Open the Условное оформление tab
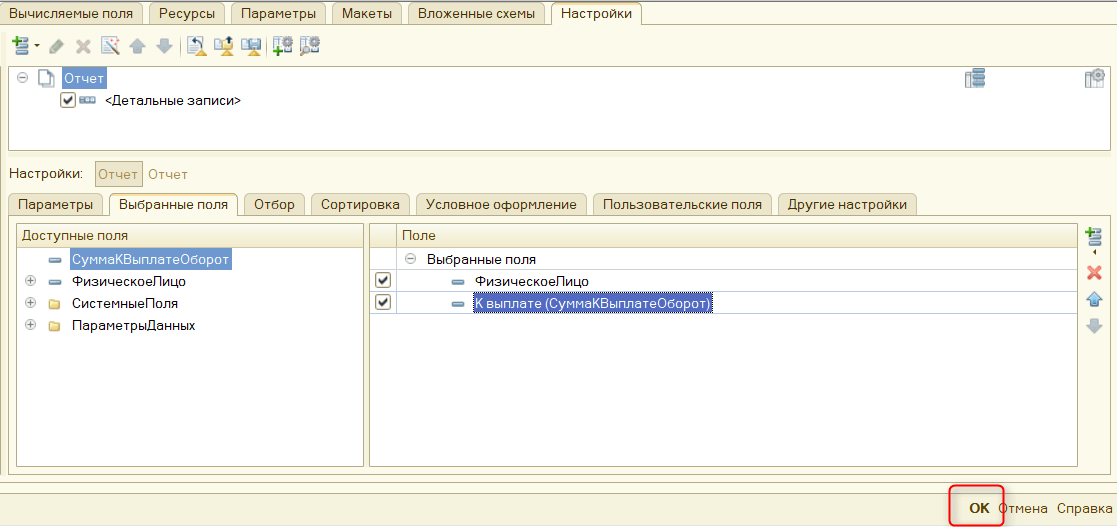 click(500, 204)
